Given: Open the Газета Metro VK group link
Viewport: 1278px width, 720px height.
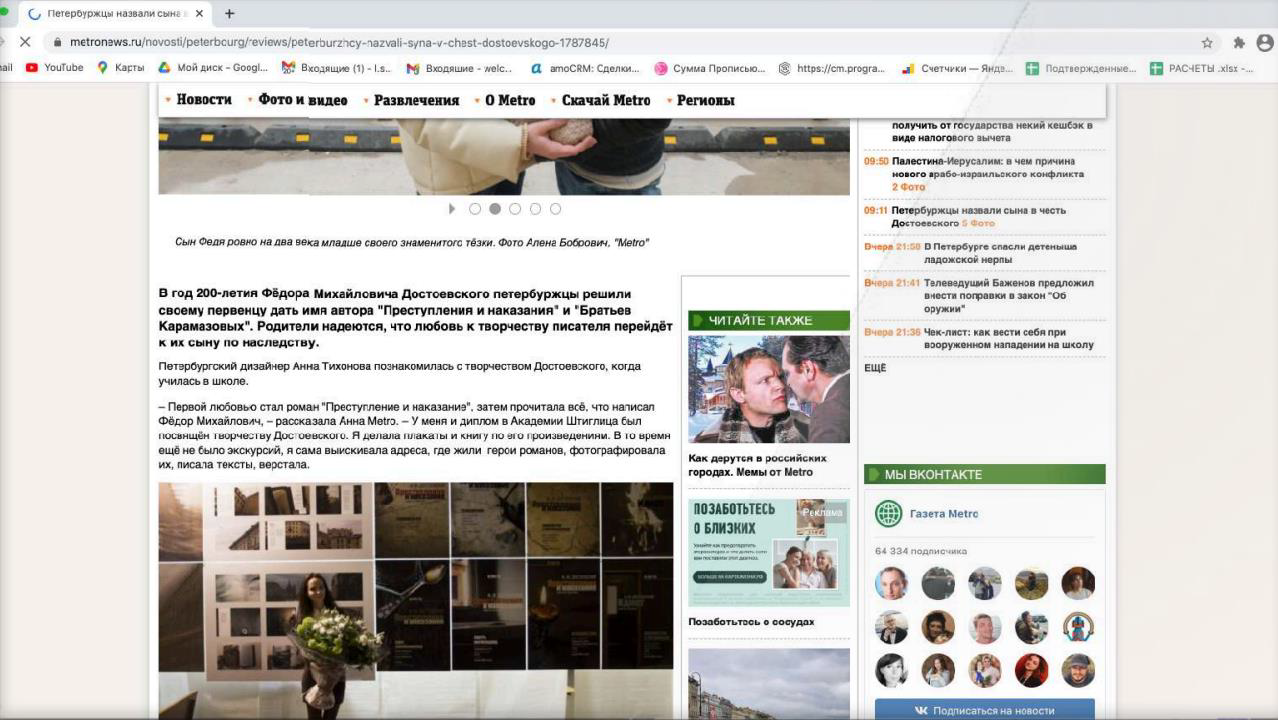Looking at the screenshot, I should 944,514.
